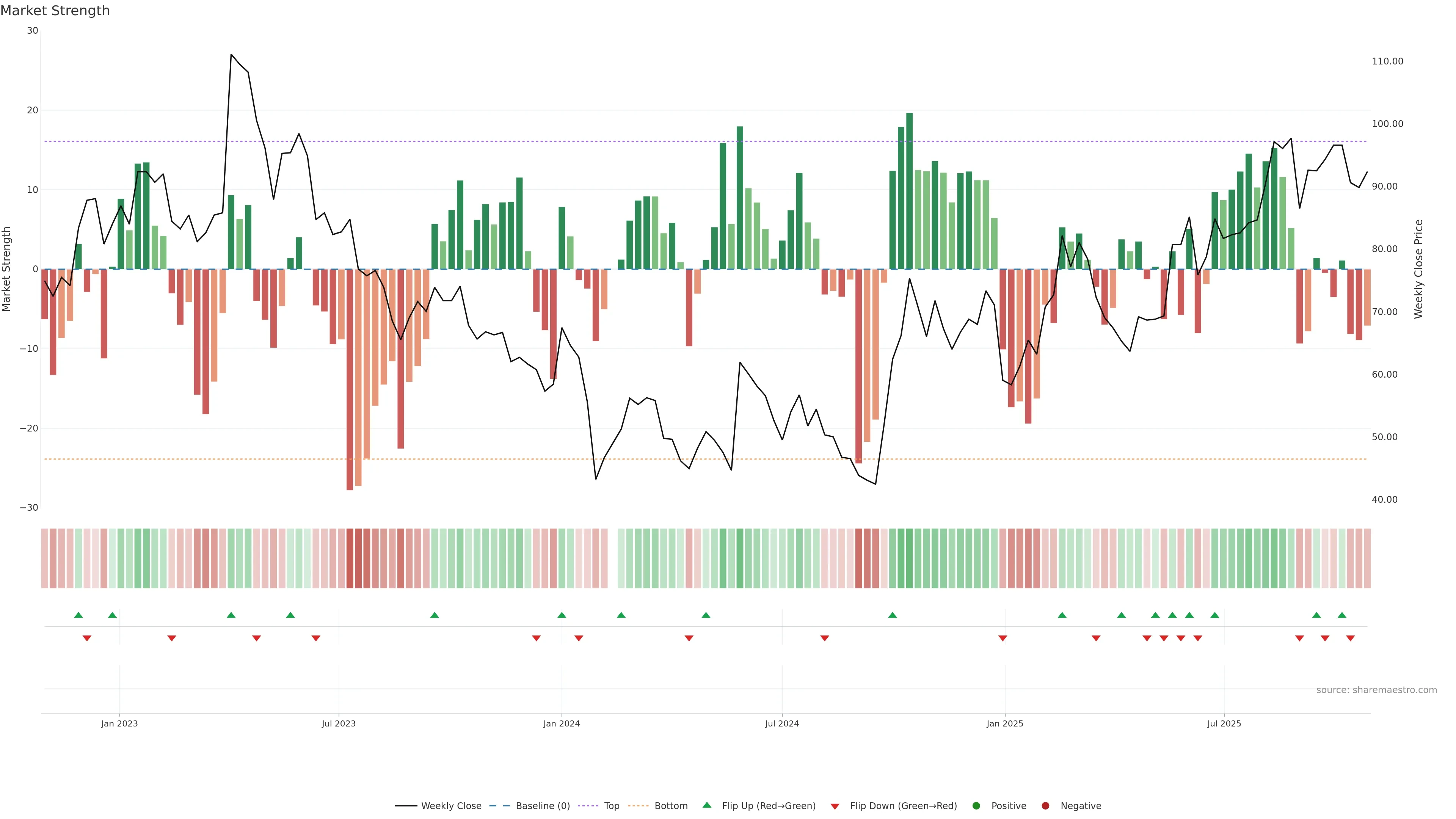The width and height of the screenshot is (1456, 819).
Task: Click the Weekly Close Price axis title
Action: 1419,269
